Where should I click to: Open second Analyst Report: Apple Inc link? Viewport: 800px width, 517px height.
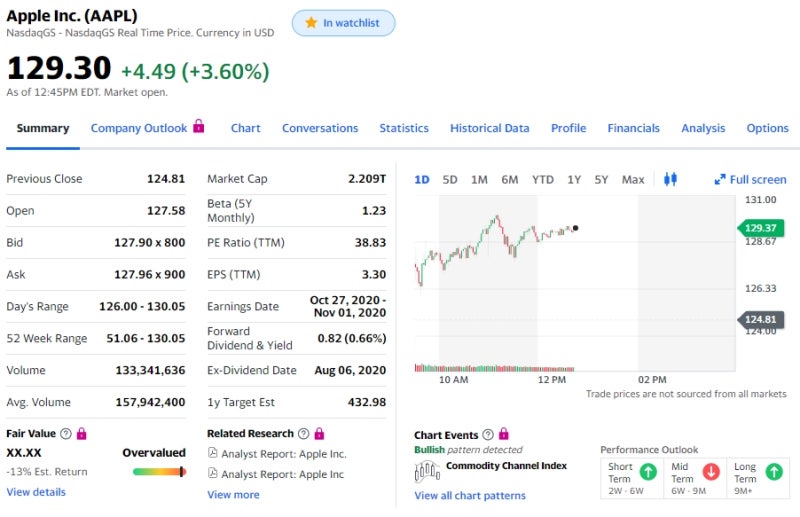point(282,474)
